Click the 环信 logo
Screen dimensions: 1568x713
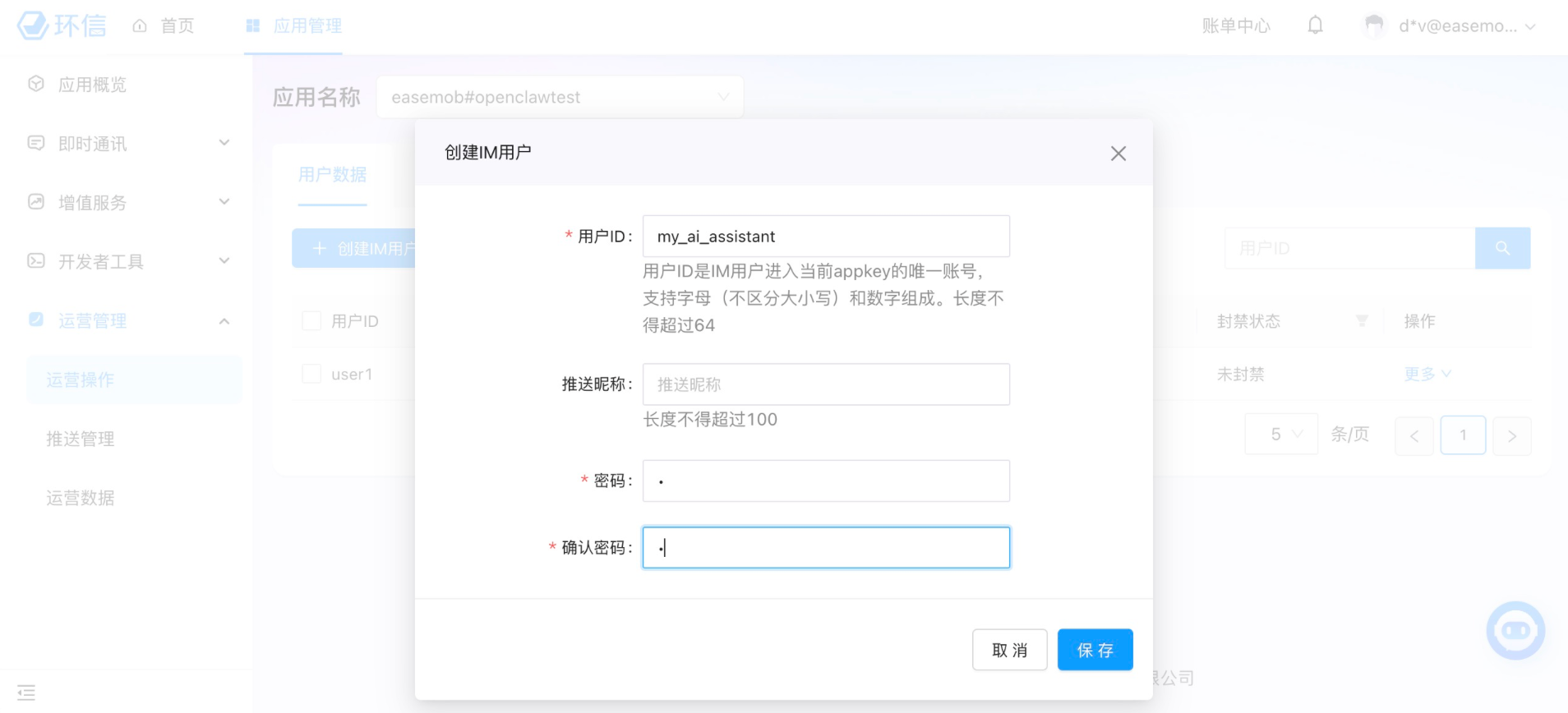tap(62, 25)
